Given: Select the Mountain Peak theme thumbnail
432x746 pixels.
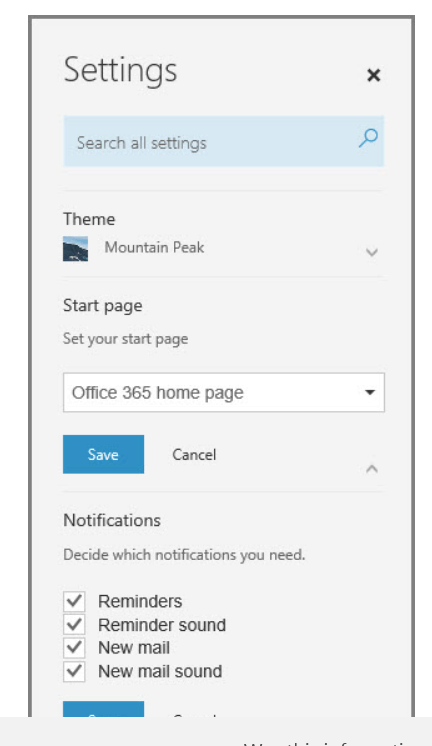Looking at the screenshot, I should pyautogui.click(x=76, y=249).
